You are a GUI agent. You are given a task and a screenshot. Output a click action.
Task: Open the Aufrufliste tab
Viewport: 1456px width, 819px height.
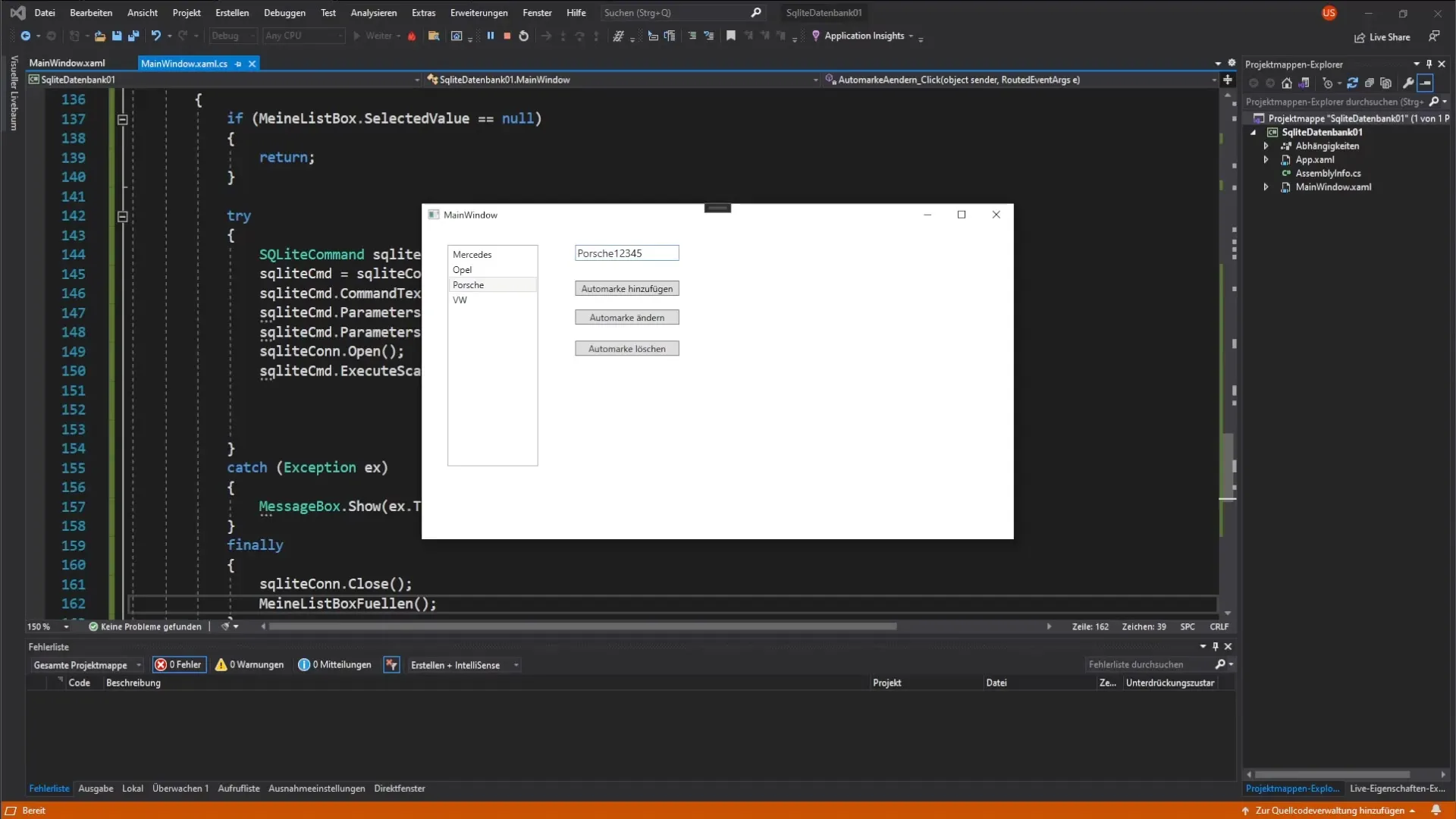point(238,789)
